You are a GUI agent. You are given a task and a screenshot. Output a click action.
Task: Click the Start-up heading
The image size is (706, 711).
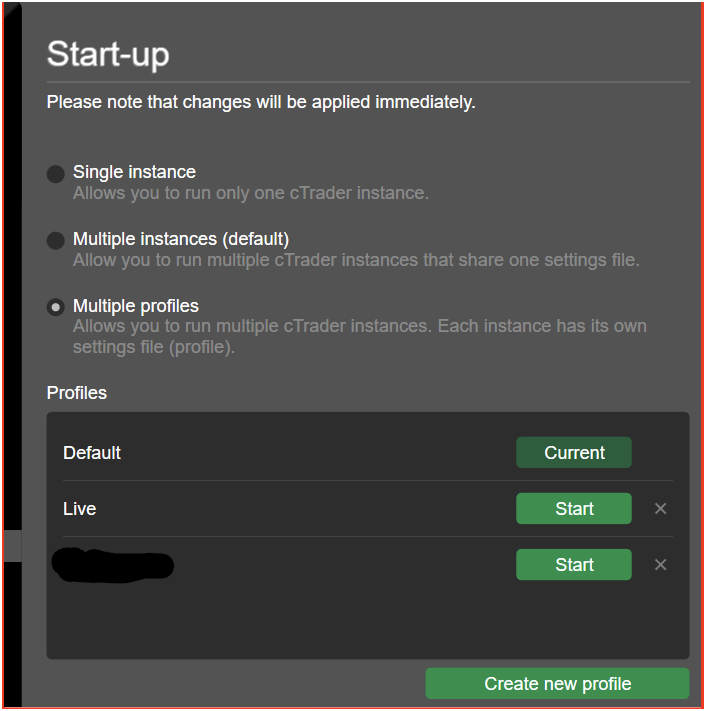tap(108, 54)
